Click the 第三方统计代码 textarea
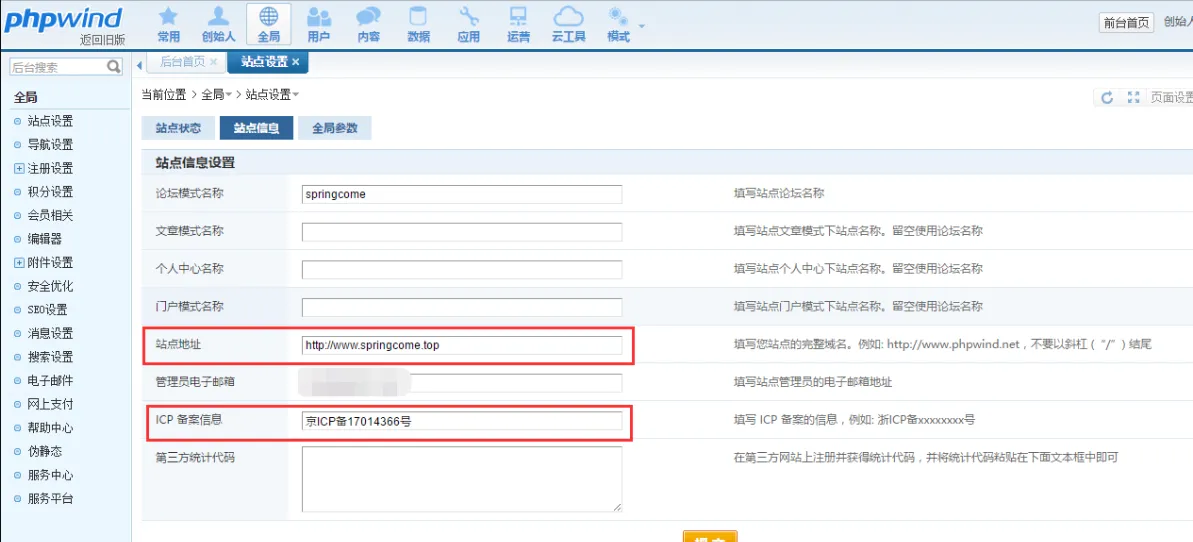 click(x=462, y=479)
